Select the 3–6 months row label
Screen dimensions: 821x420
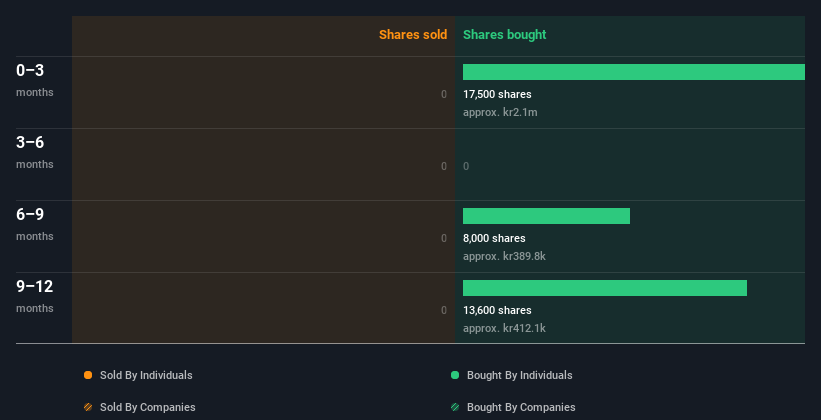point(35,151)
